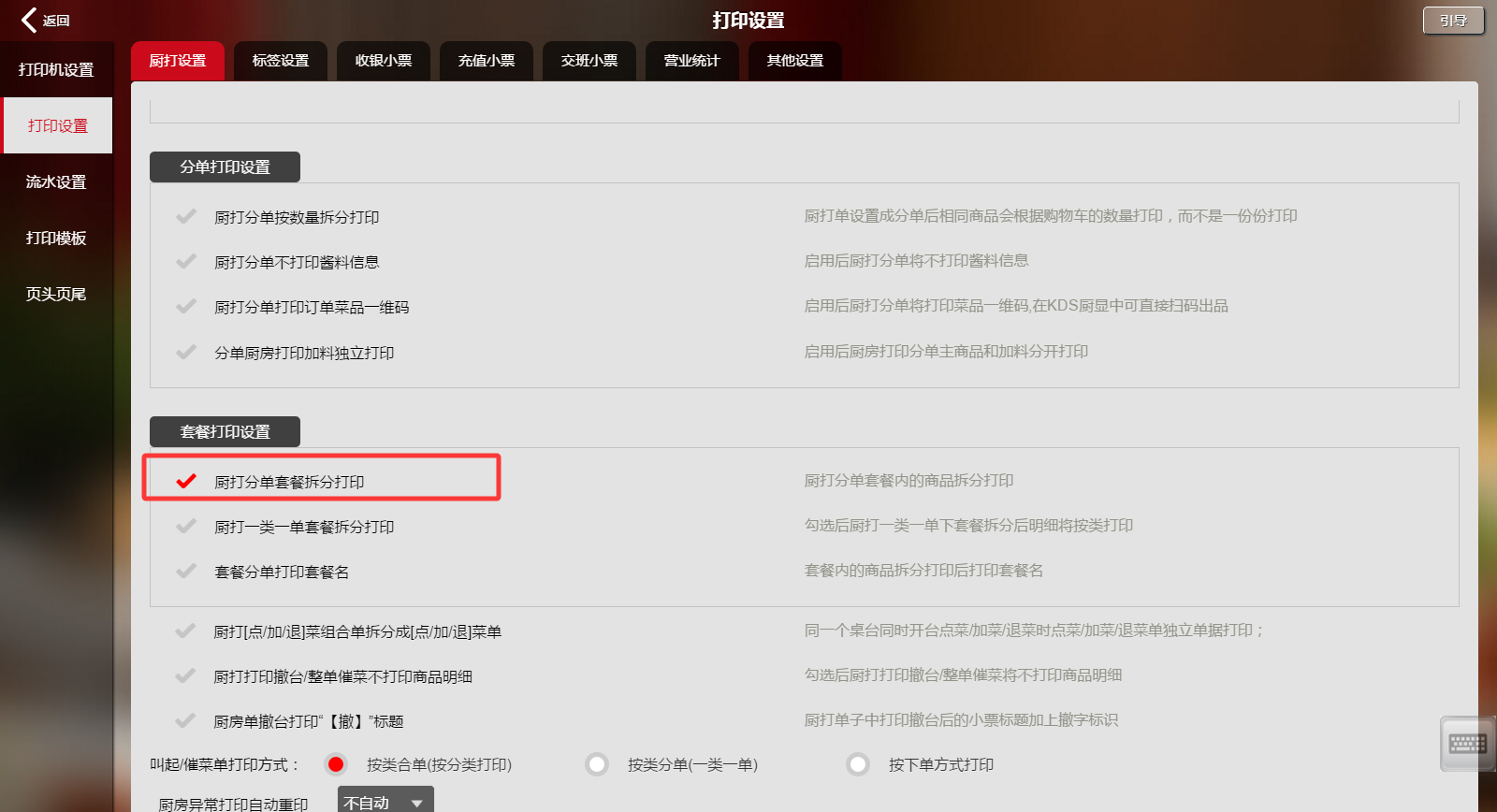Open 页头页尾 in the sidebar
Viewport: 1497px width, 812px height.
coord(56,295)
